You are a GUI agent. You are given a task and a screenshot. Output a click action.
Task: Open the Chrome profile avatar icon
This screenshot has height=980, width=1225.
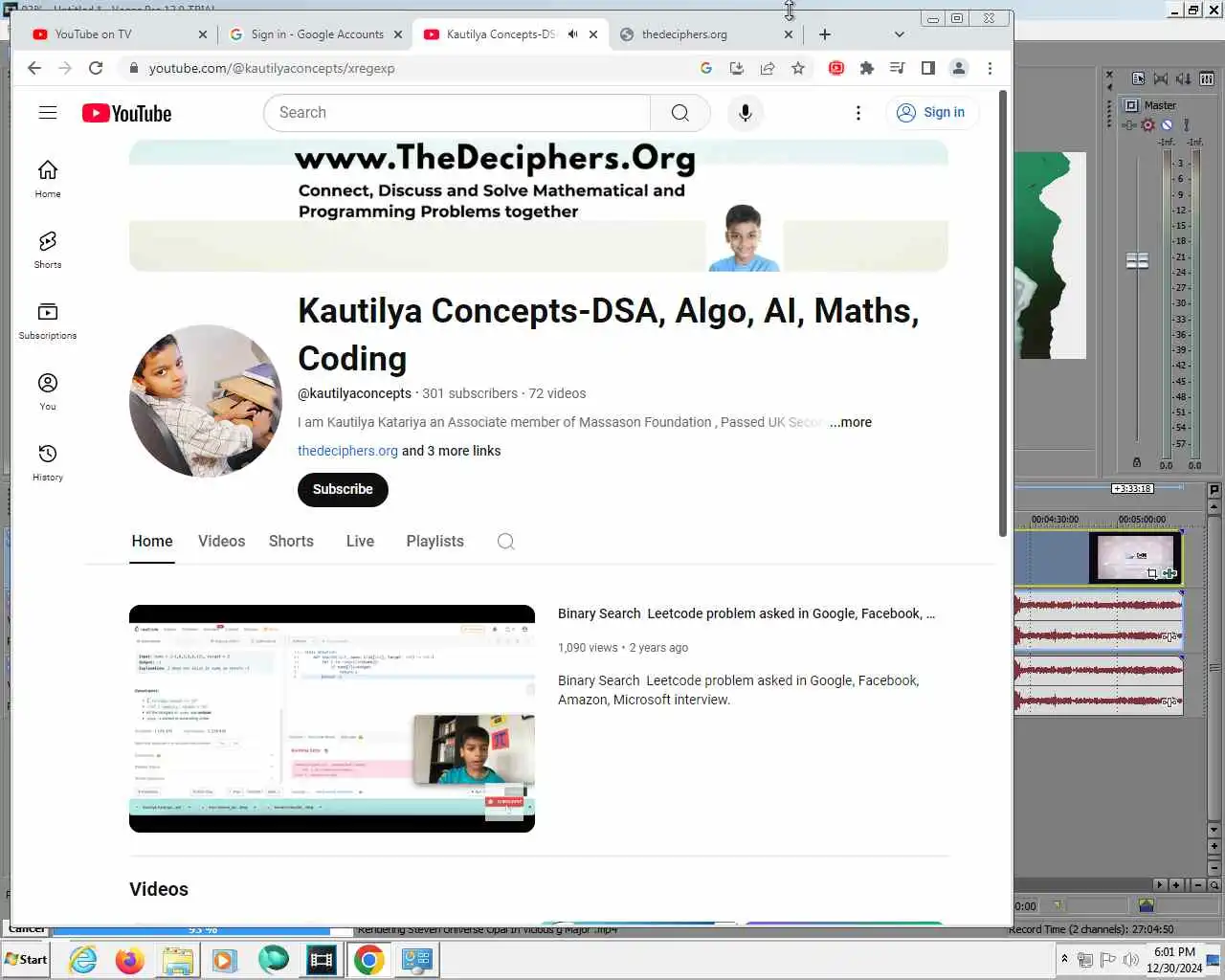(x=959, y=68)
